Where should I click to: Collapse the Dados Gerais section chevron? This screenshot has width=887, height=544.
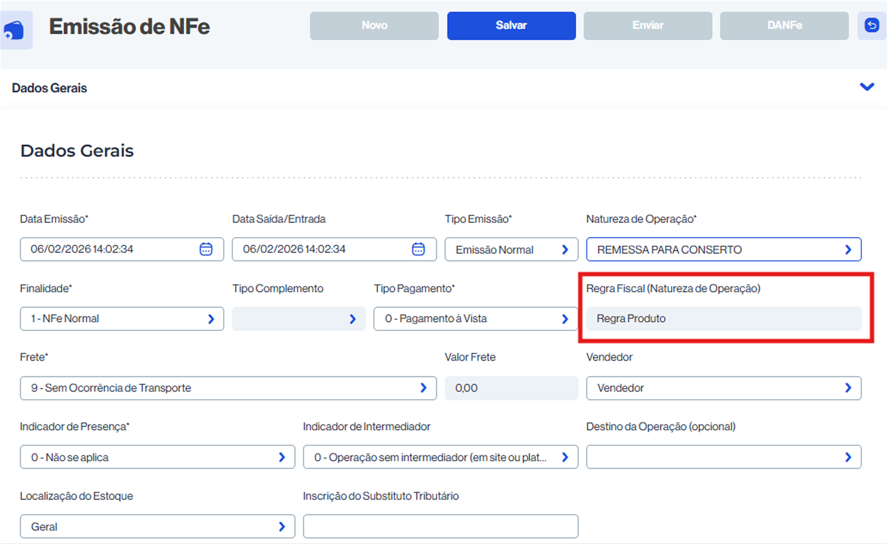point(867,87)
